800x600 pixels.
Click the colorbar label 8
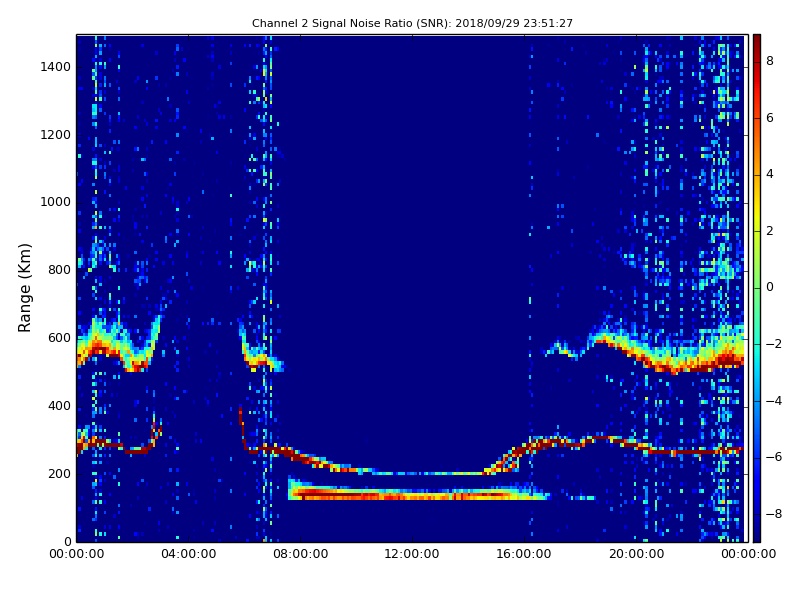(770, 61)
